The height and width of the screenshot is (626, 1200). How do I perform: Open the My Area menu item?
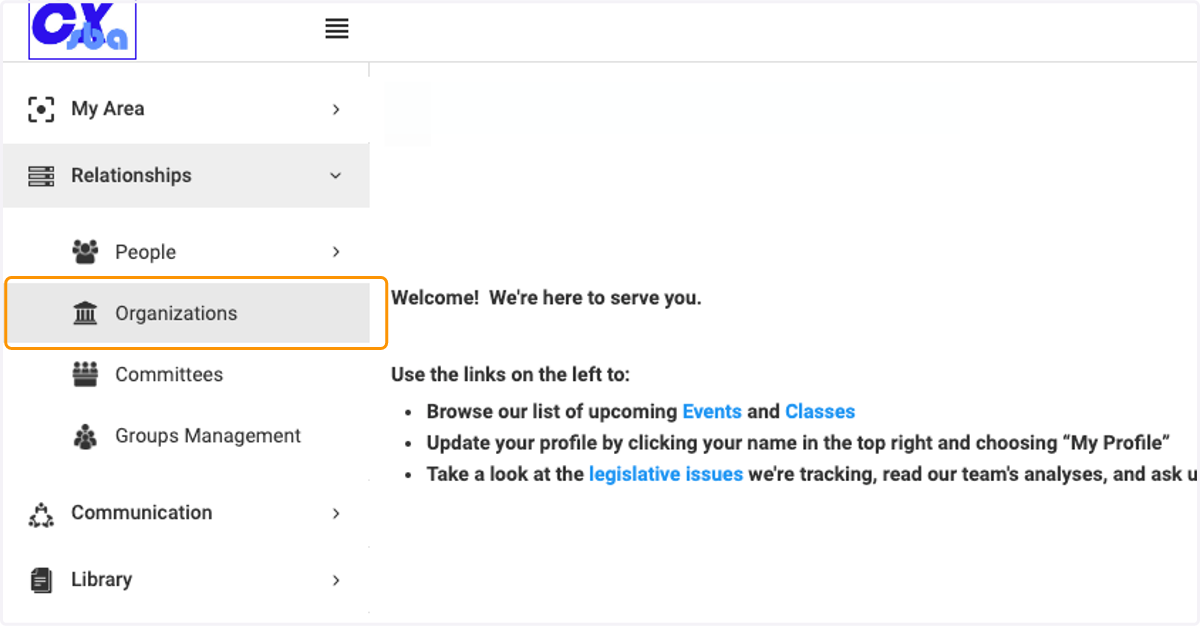(186, 109)
